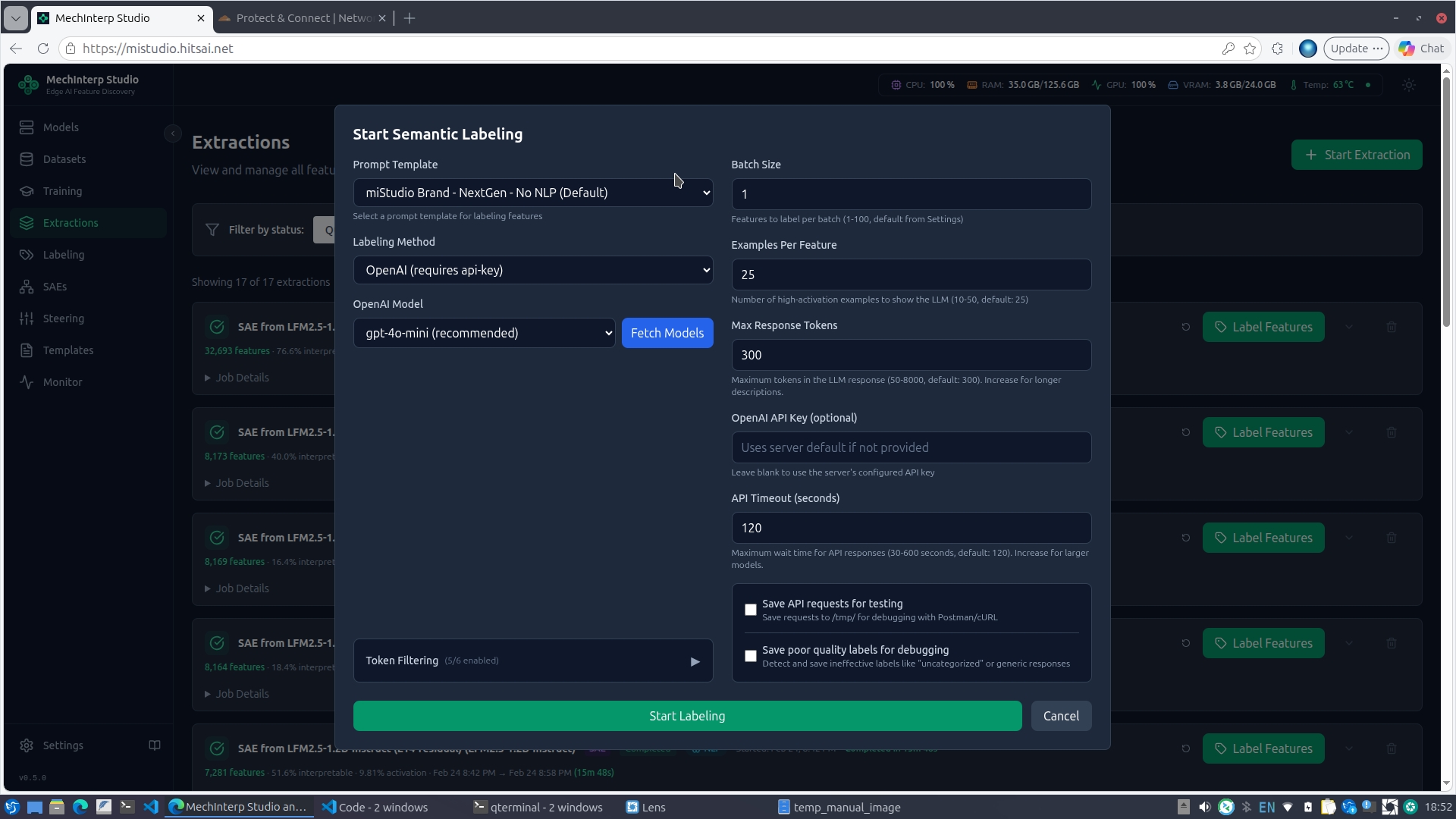Enable Save poor quality labels checkbox
This screenshot has width=1456, height=819.
pyautogui.click(x=751, y=656)
